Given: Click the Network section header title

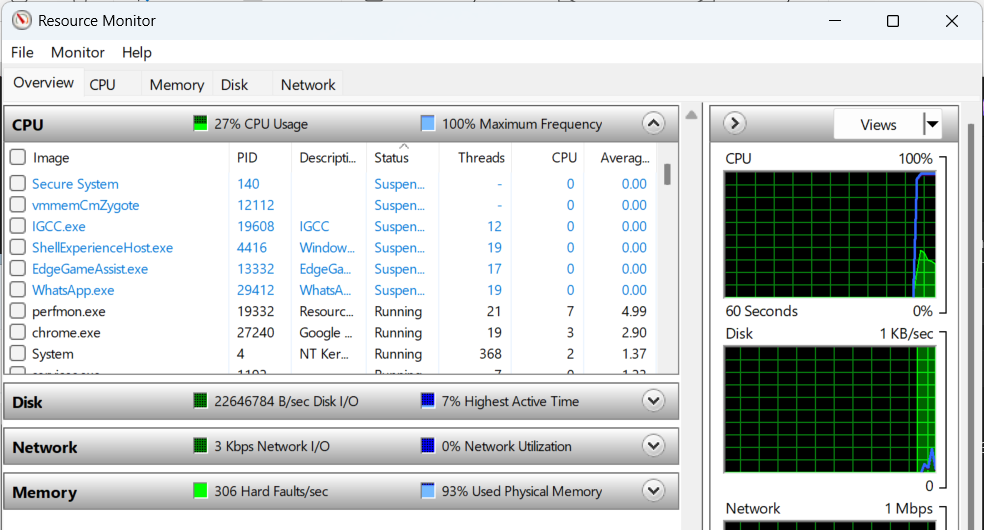Looking at the screenshot, I should [45, 447].
